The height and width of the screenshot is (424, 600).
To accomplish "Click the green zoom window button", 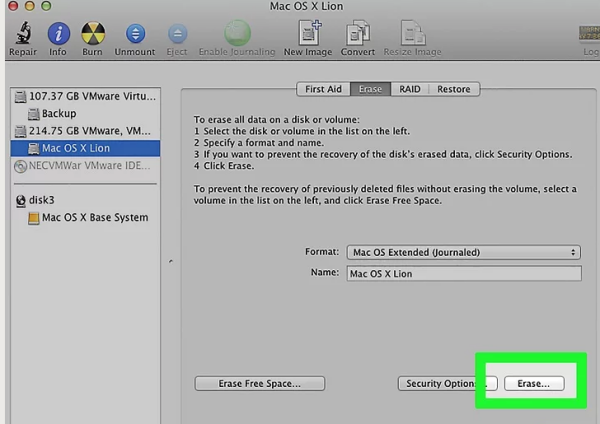I will 46,6.
